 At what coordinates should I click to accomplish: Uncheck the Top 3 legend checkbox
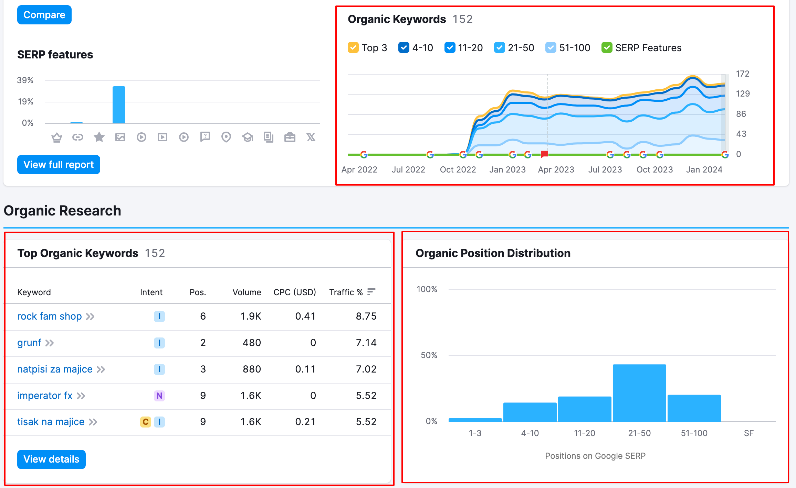353,47
